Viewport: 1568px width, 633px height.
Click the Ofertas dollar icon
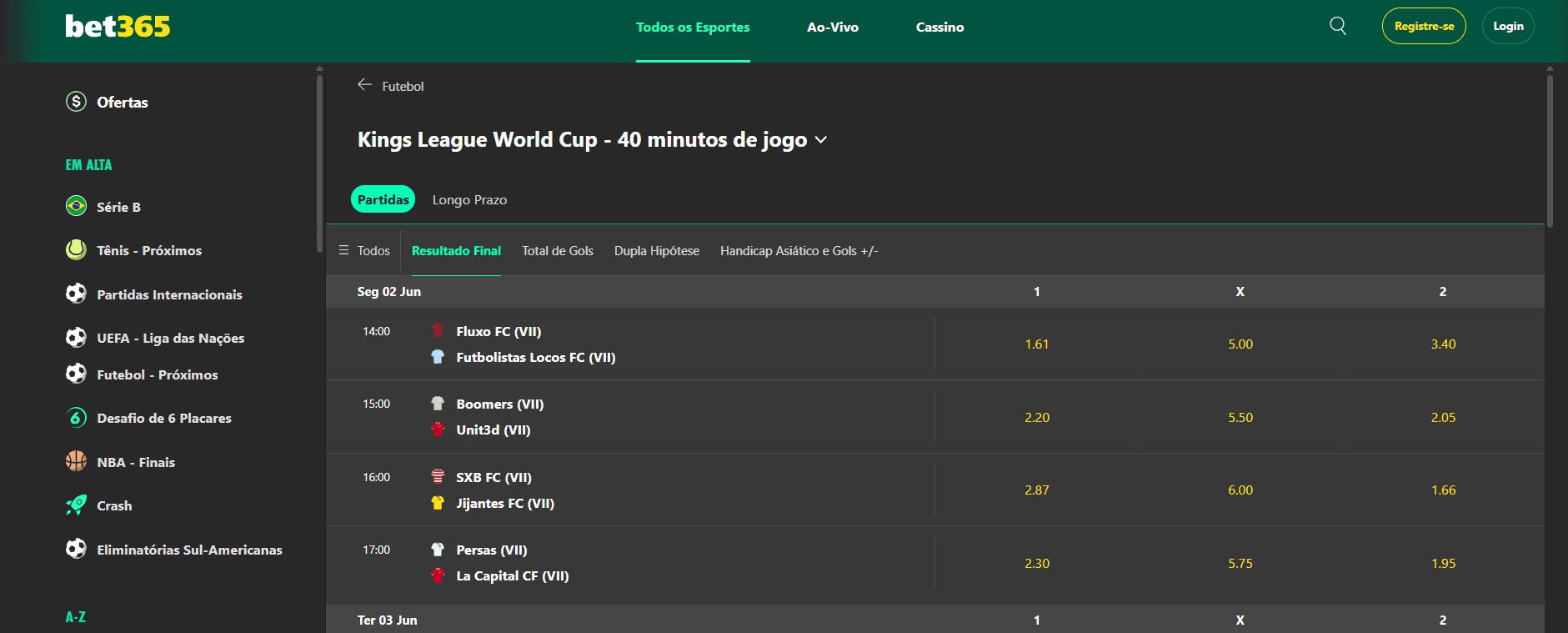pyautogui.click(x=76, y=102)
